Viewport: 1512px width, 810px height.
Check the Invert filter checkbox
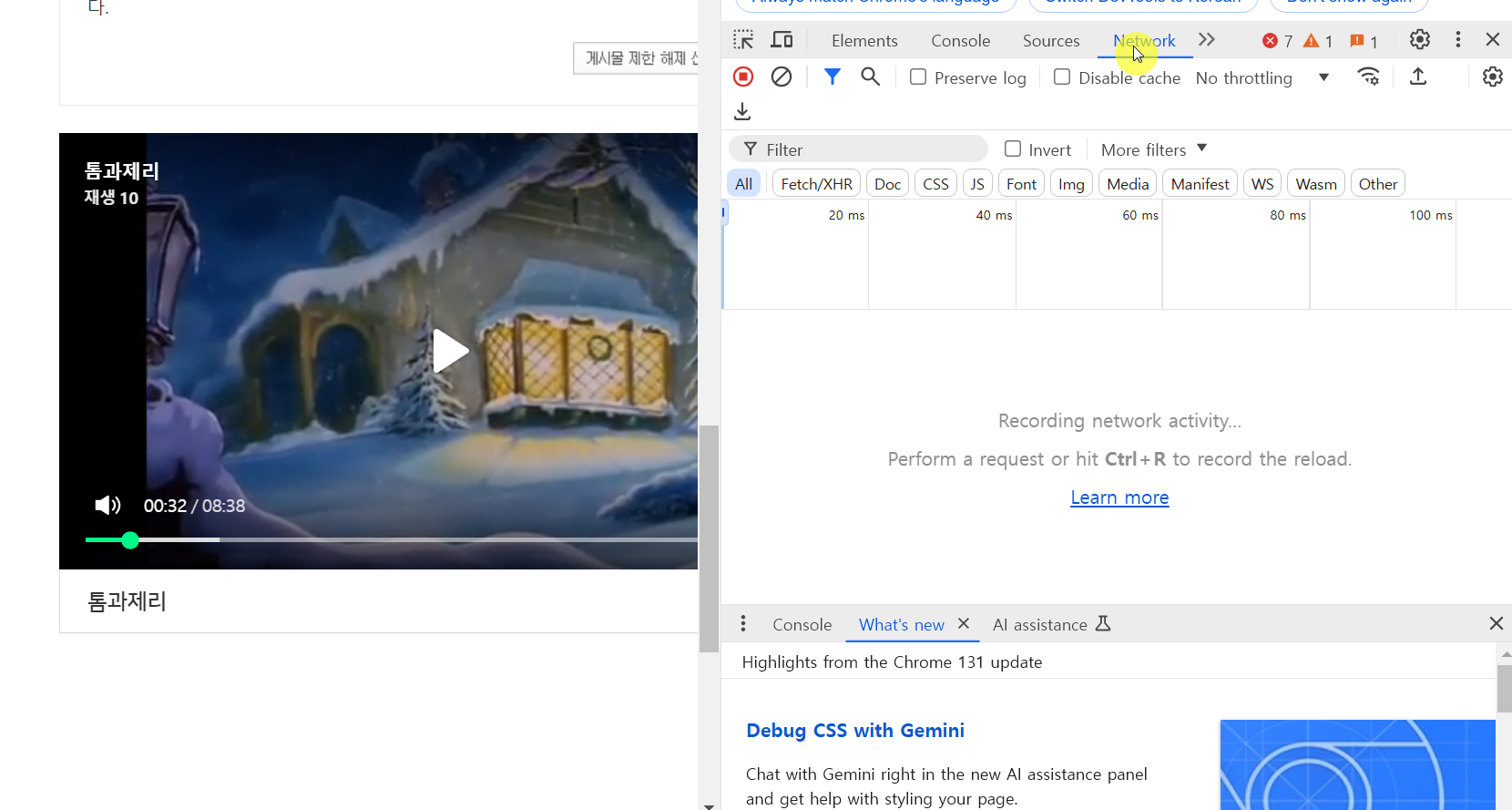coord(1013,149)
